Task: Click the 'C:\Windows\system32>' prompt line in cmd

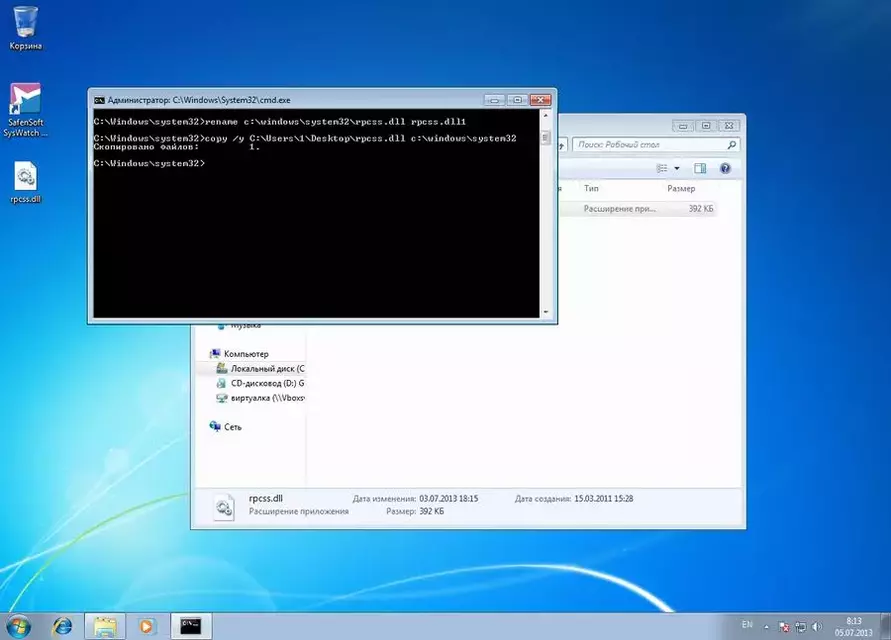Action: 149,163
